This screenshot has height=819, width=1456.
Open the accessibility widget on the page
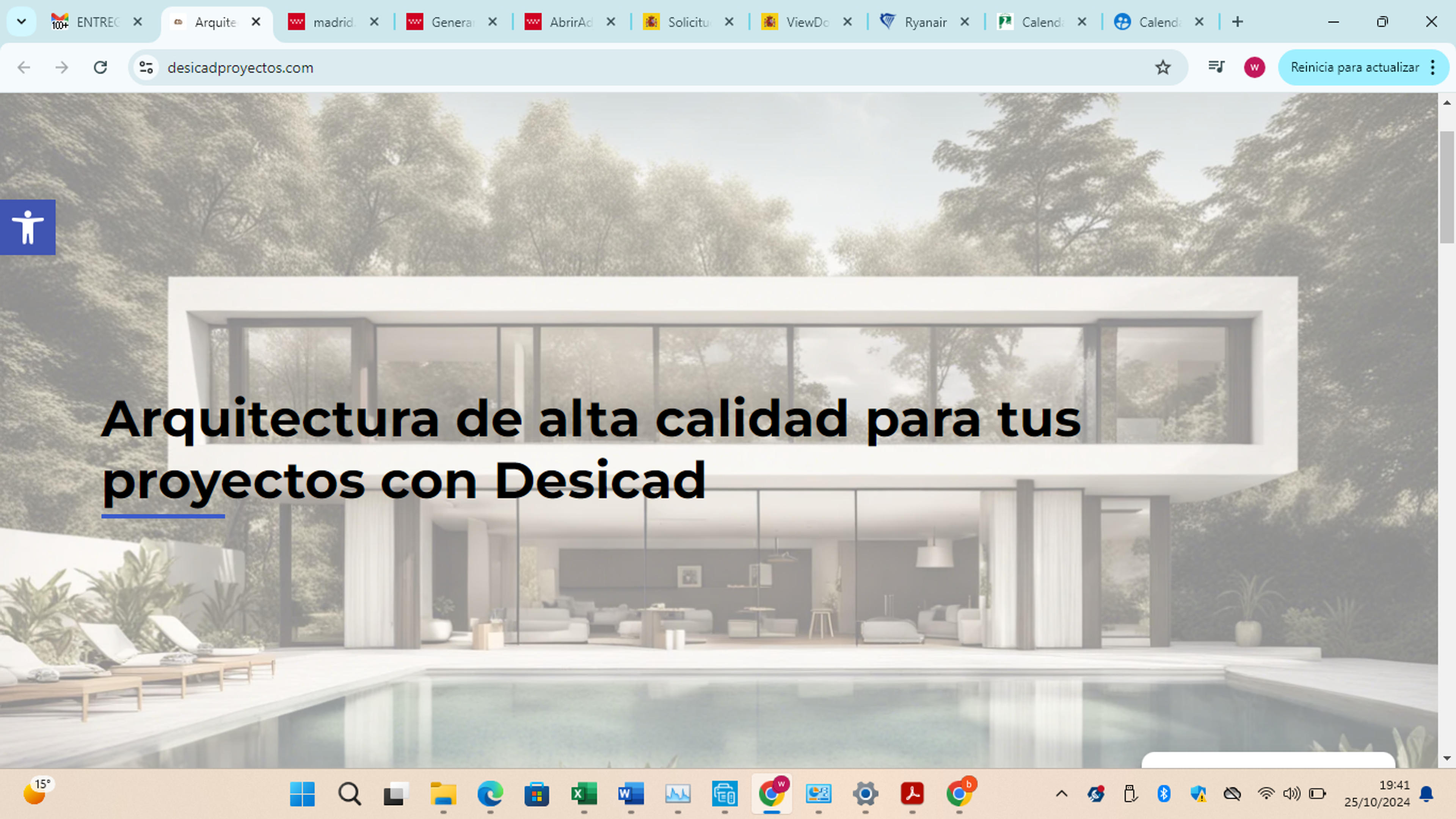click(x=28, y=227)
